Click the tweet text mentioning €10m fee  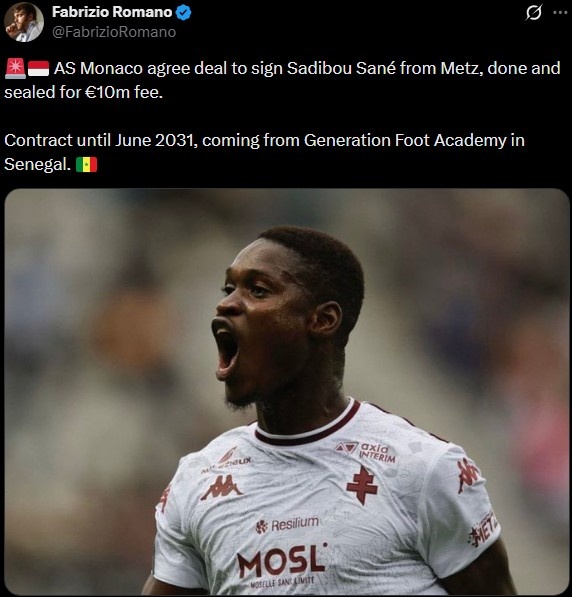tap(282, 80)
